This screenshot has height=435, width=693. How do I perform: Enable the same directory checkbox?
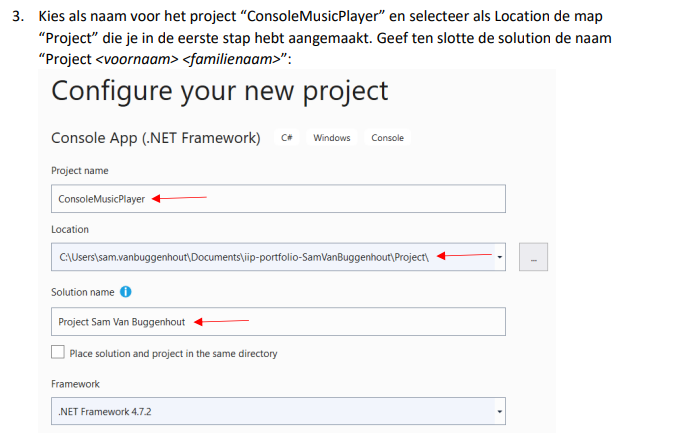pyautogui.click(x=58, y=352)
